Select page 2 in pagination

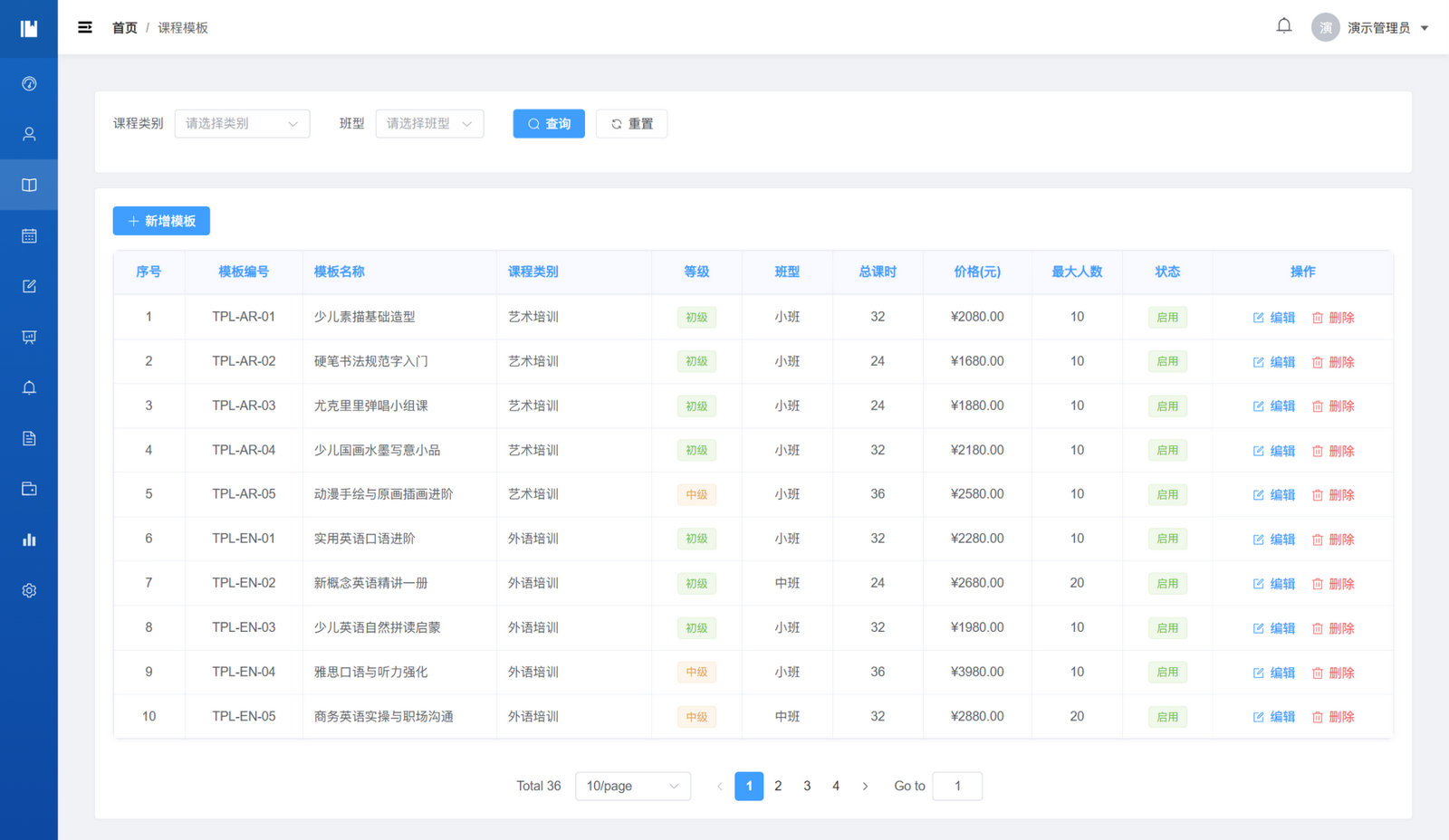pos(778,786)
